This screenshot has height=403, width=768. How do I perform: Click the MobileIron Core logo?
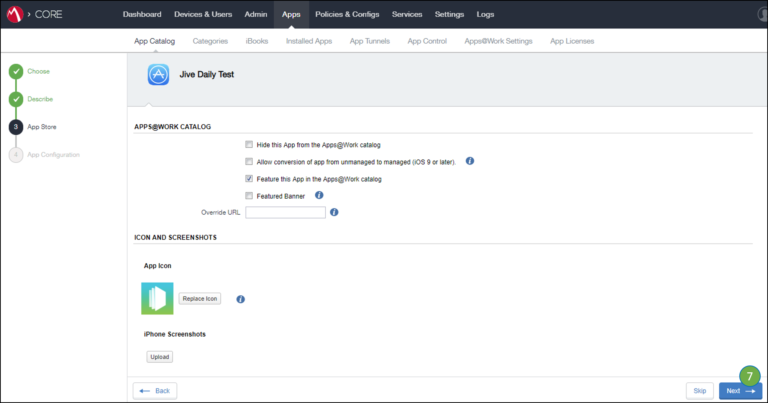(x=16, y=14)
